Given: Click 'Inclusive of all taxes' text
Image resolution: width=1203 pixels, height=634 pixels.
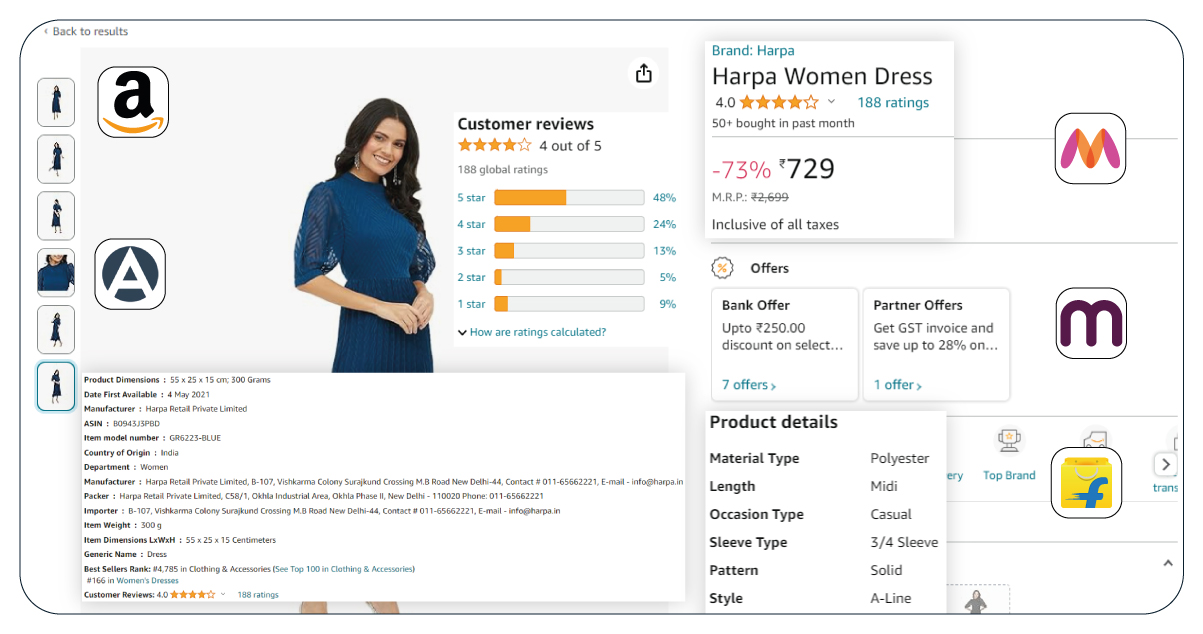Looking at the screenshot, I should tap(775, 224).
